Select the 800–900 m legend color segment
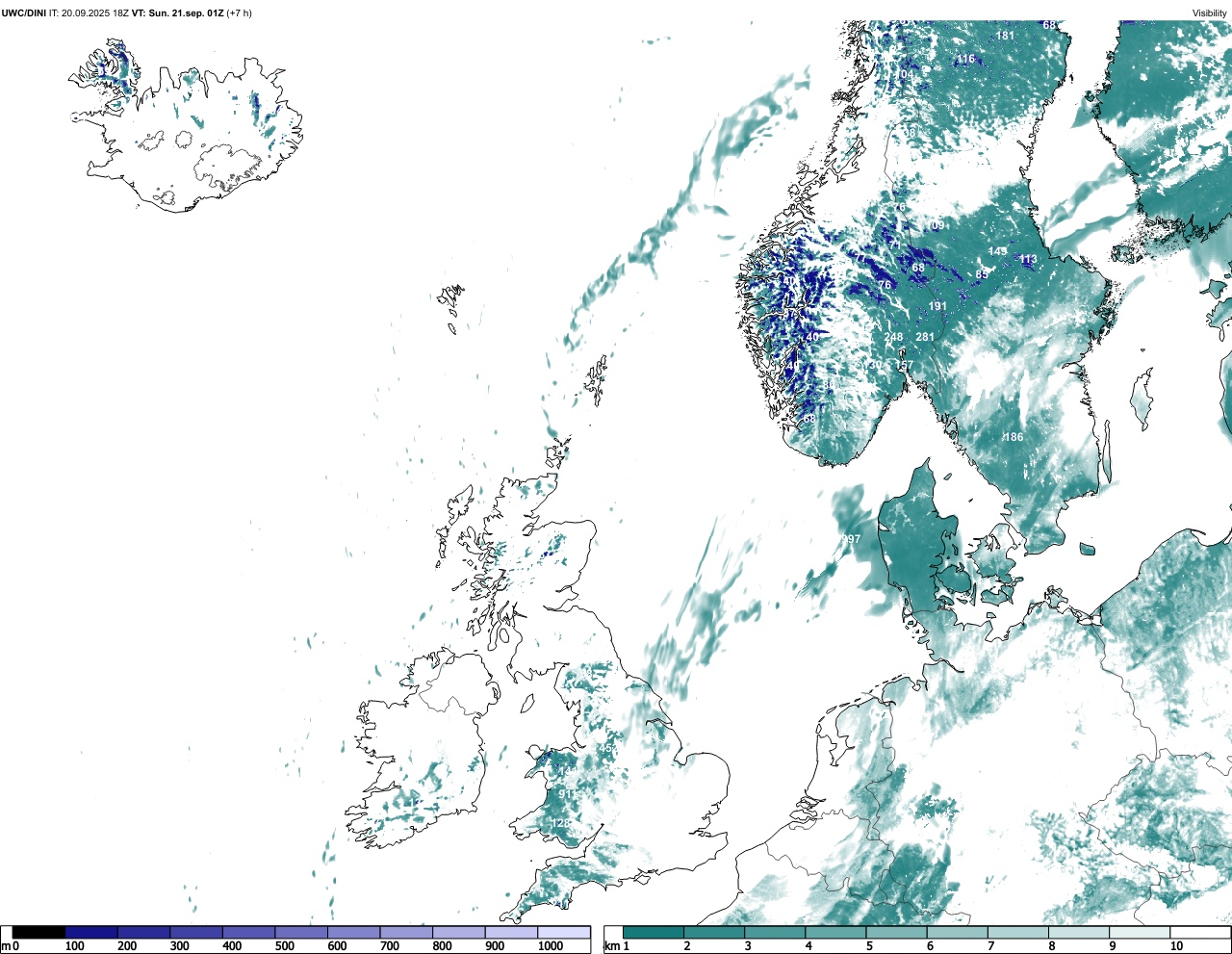The height and width of the screenshot is (954, 1232). [x=458, y=933]
